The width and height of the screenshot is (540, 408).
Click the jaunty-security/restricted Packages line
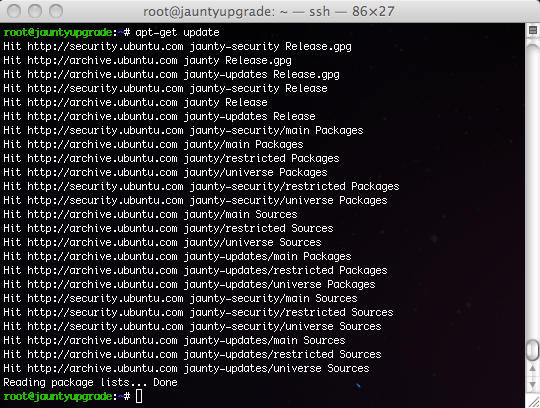(201, 187)
